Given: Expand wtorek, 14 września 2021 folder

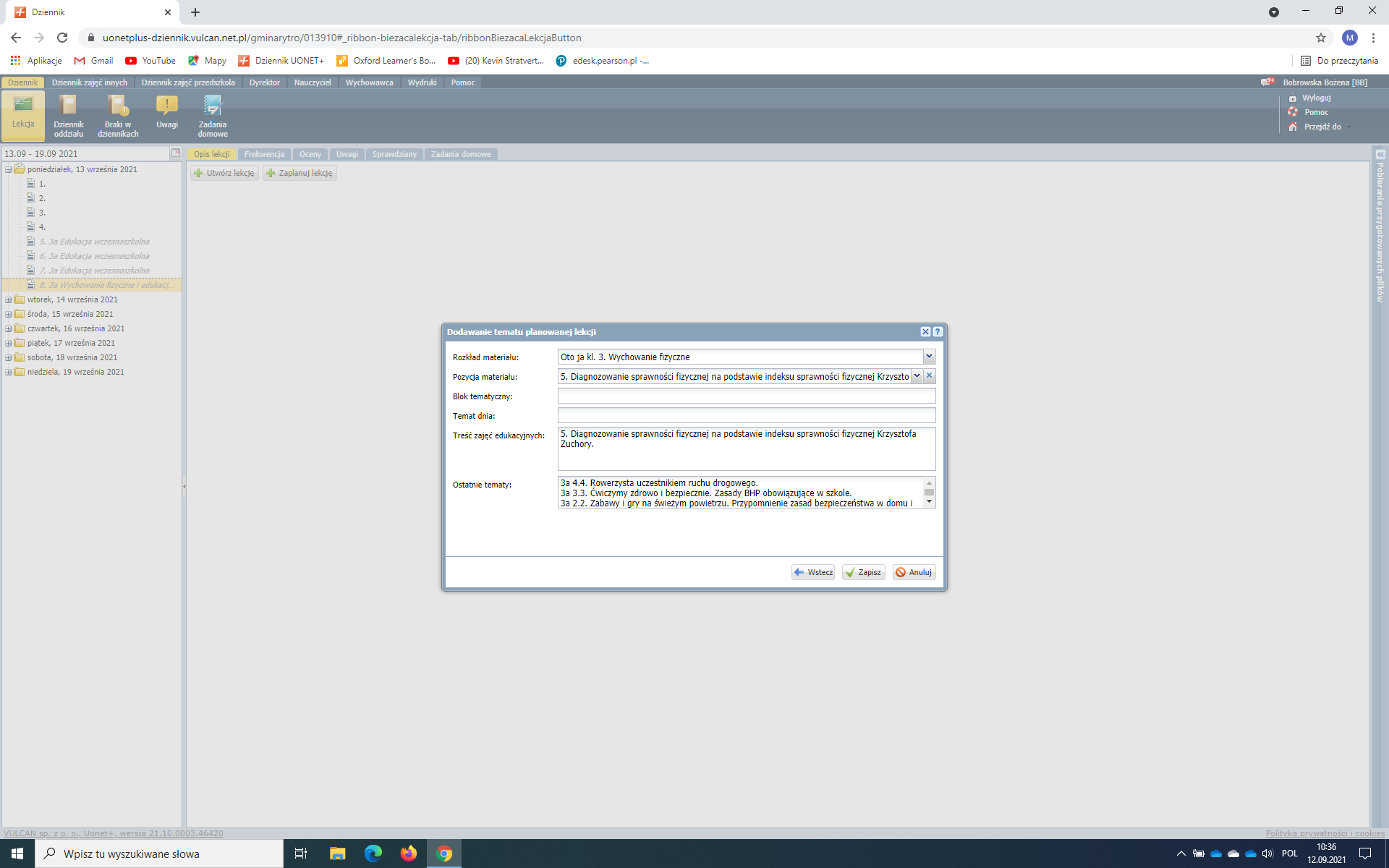Looking at the screenshot, I should [9, 299].
